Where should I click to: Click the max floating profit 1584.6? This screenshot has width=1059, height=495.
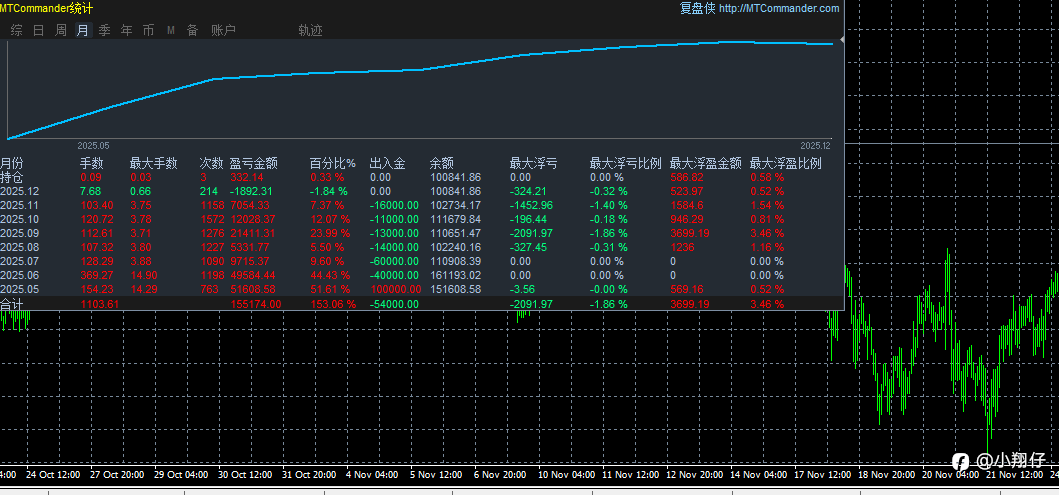687,205
